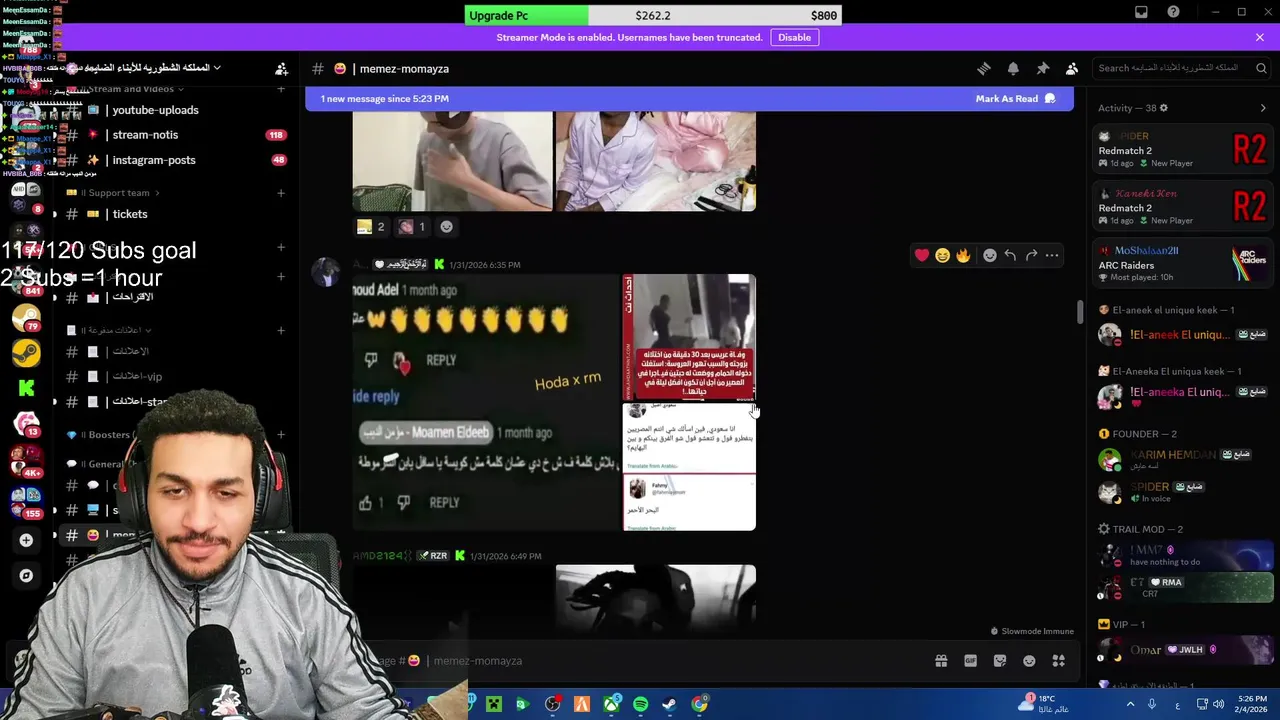The width and height of the screenshot is (1280, 720).
Task: Open Chrome from Windows taskbar
Action: pyautogui.click(x=700, y=704)
